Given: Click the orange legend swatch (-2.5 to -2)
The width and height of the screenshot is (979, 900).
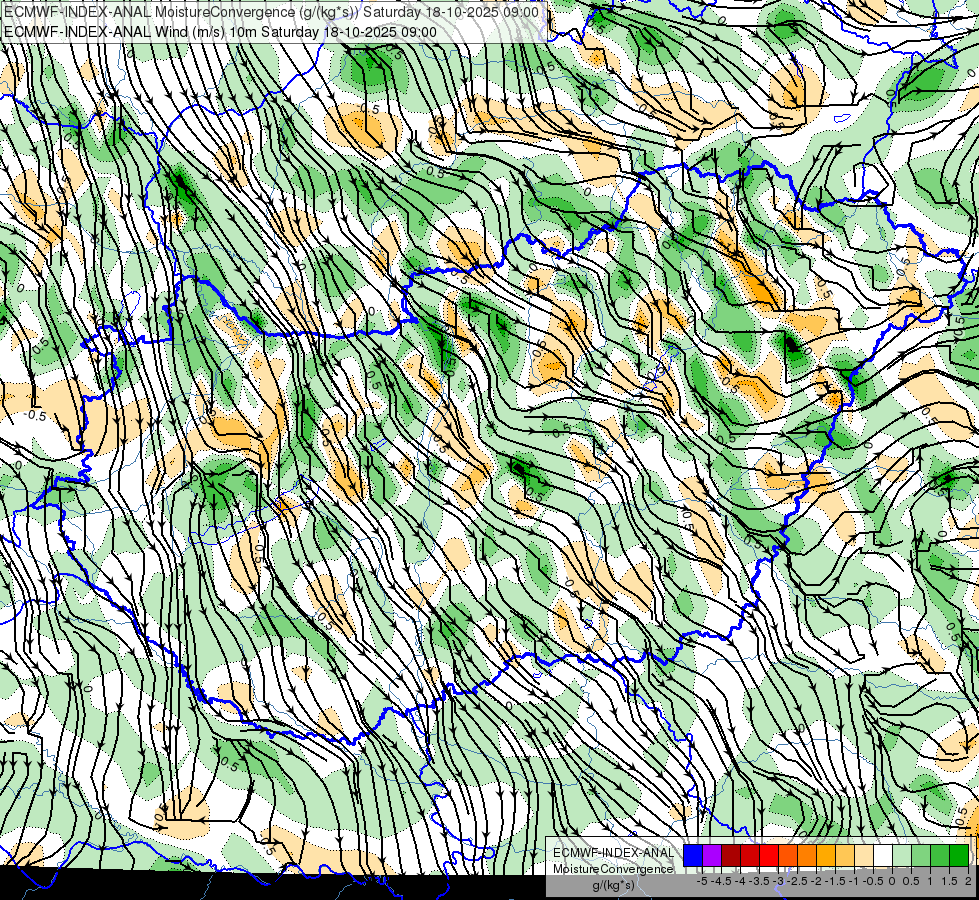Looking at the screenshot, I should (x=807, y=856).
